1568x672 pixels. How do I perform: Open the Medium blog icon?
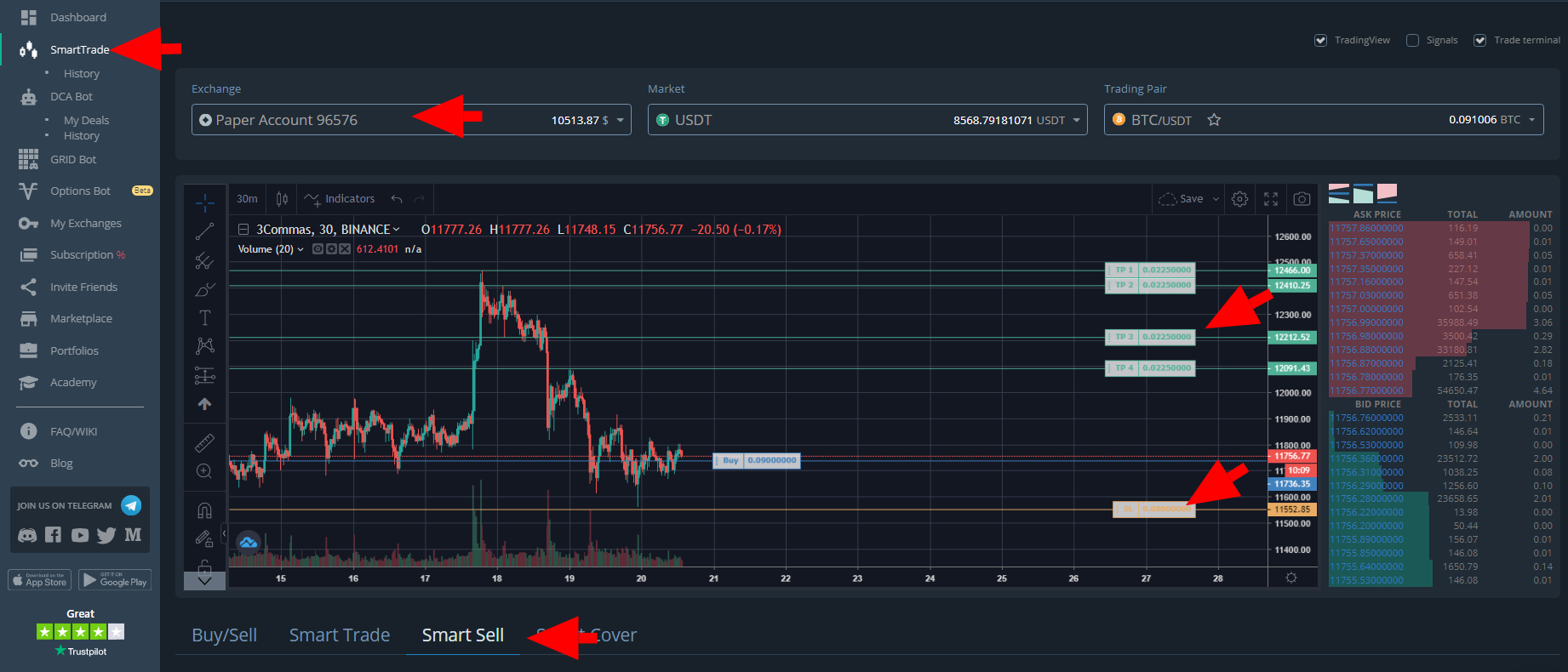pos(133,535)
